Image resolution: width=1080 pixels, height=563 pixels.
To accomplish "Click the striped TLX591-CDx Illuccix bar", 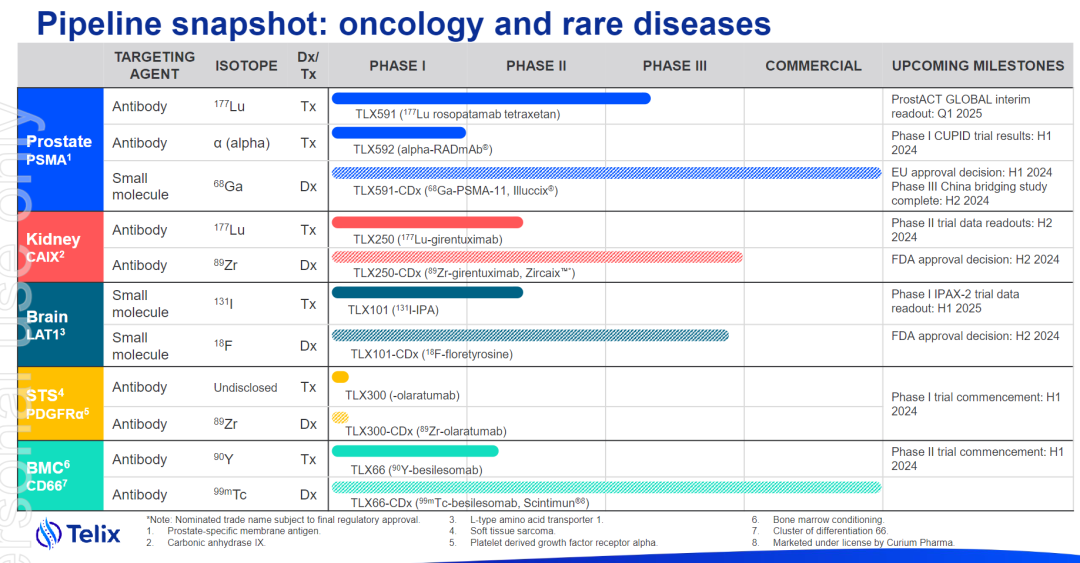I will point(605,173).
